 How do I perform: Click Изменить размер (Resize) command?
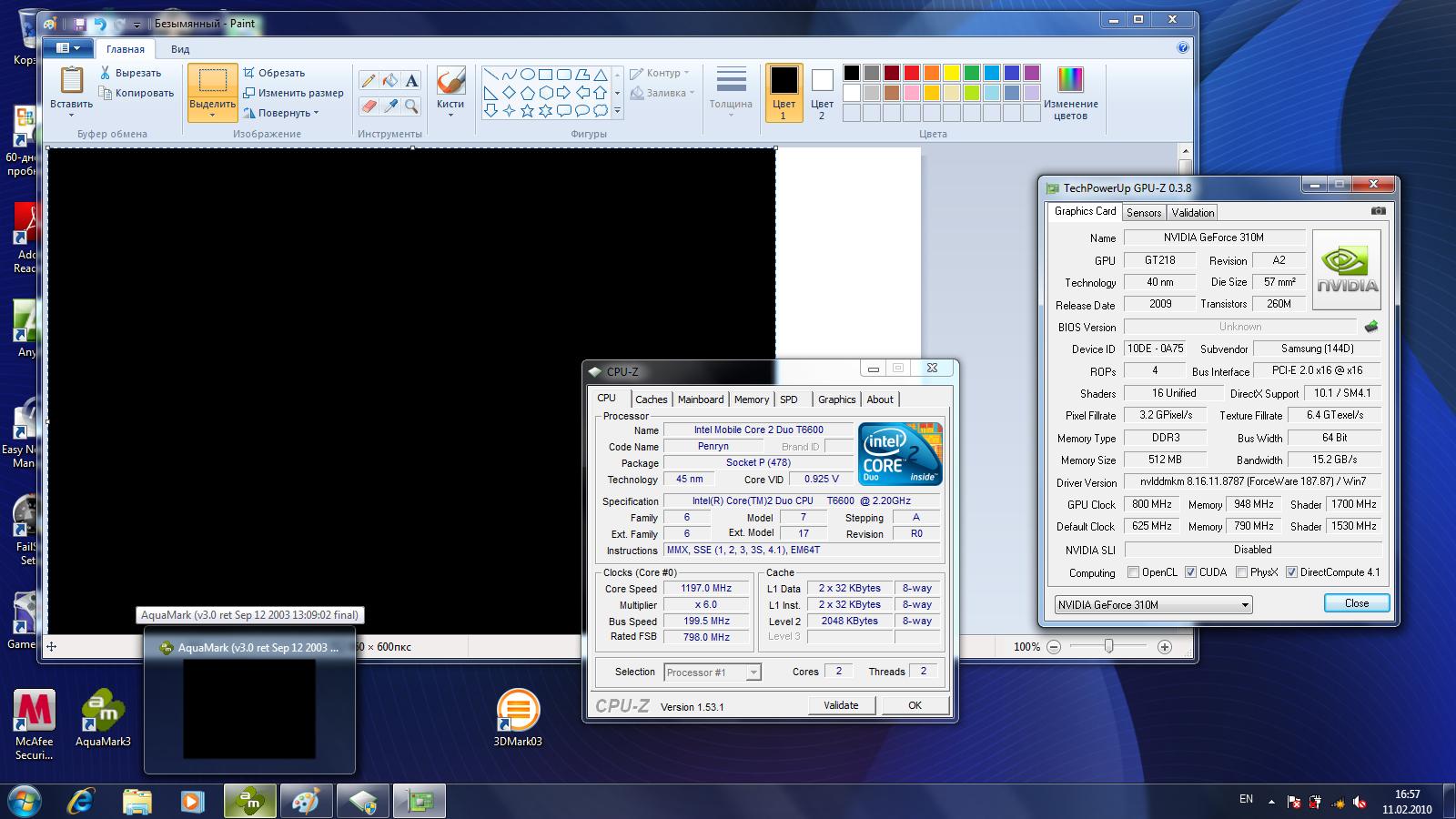[293, 93]
